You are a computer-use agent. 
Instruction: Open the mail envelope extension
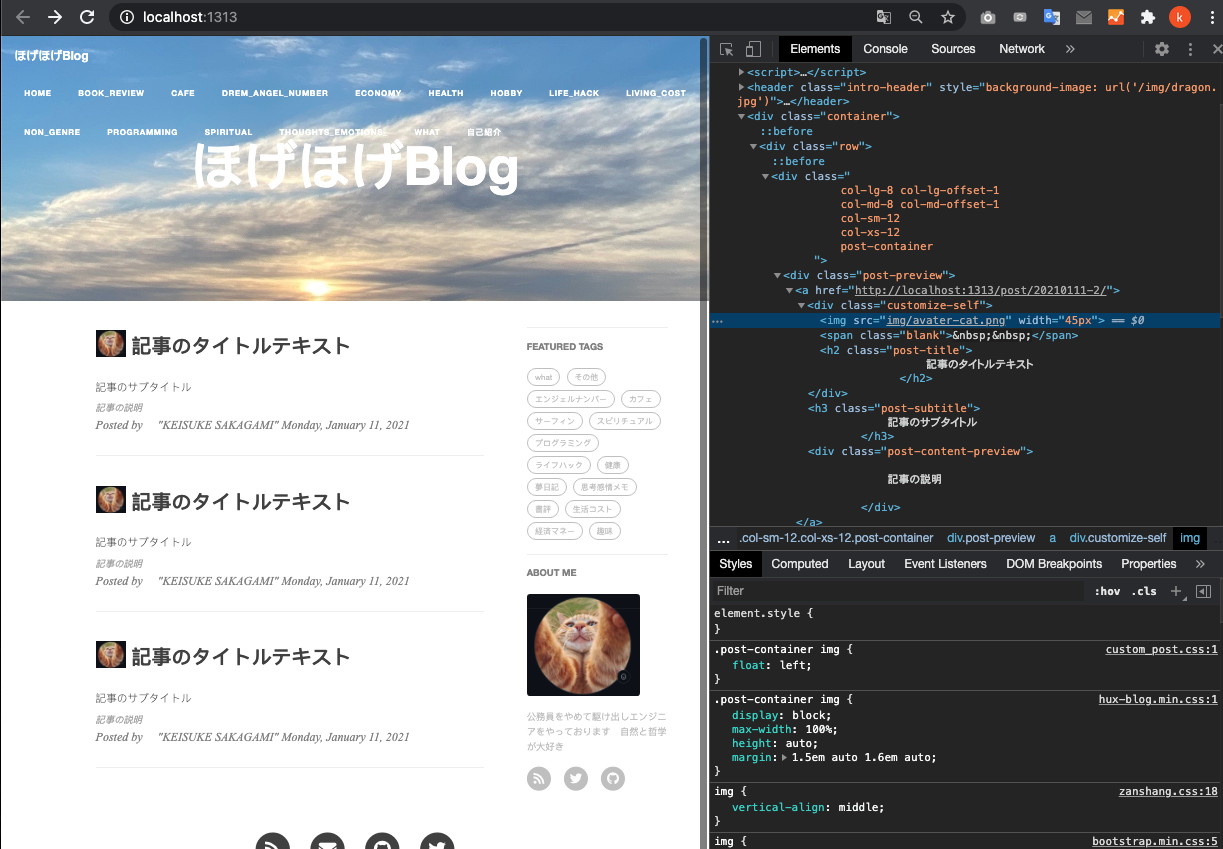coord(1083,17)
